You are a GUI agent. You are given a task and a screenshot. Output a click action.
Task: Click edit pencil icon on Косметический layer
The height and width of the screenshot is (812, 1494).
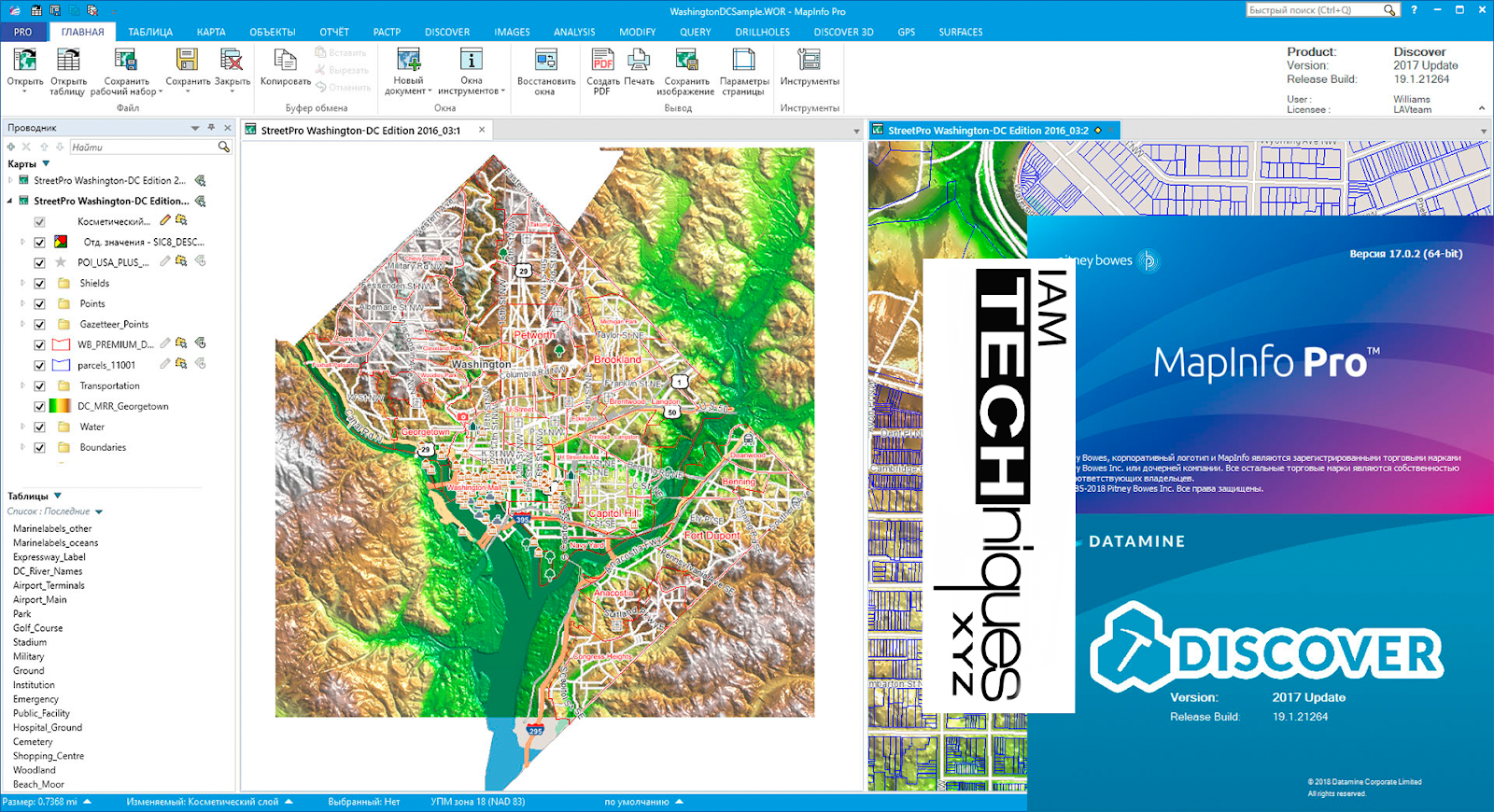click(x=165, y=220)
